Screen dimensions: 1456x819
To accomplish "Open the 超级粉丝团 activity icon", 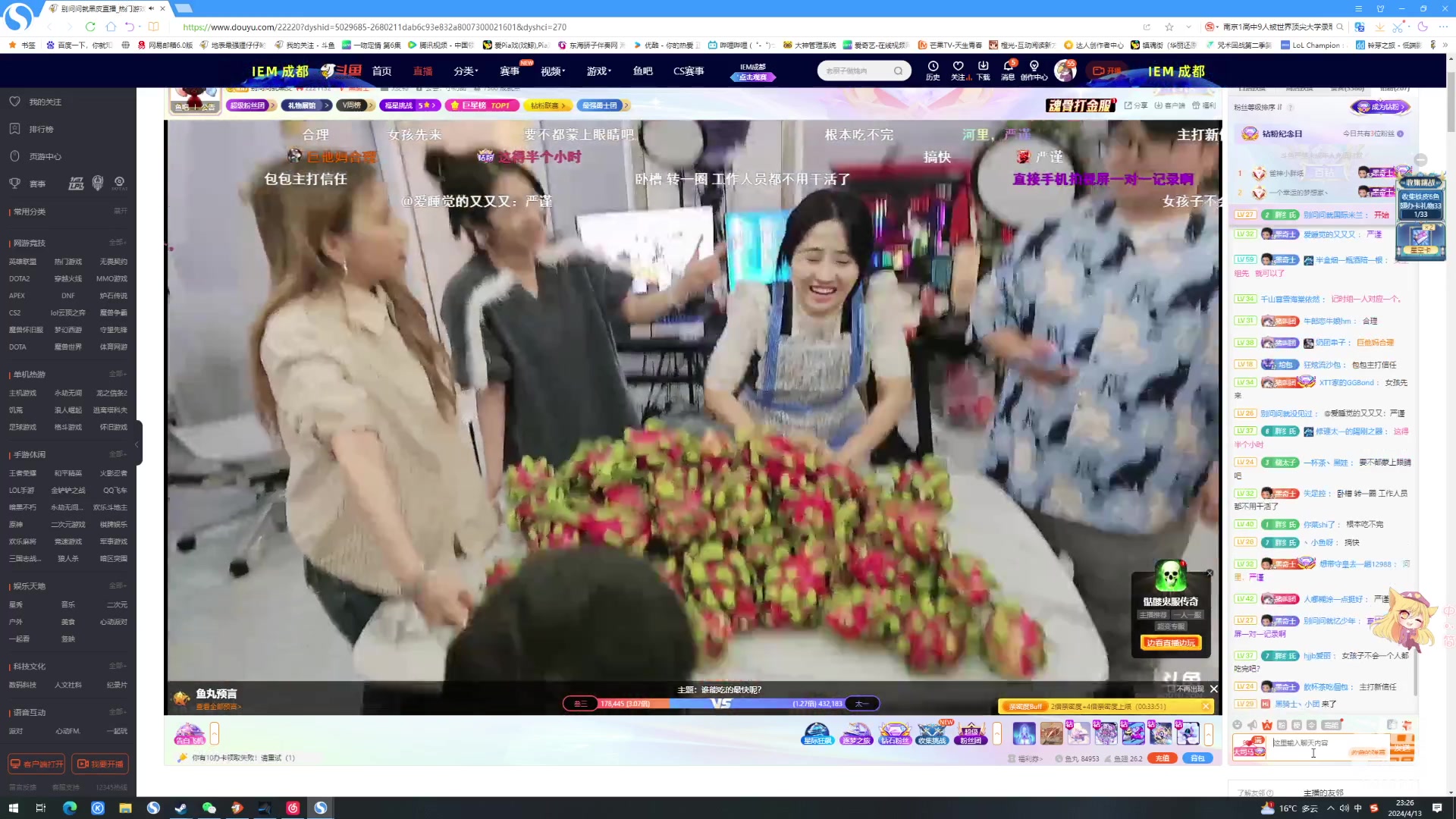I will click(x=971, y=734).
